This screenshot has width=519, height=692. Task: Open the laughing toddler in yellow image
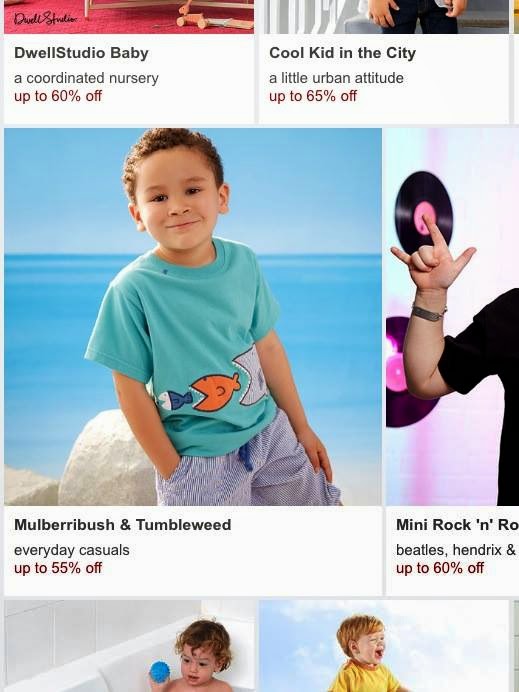coord(384,646)
